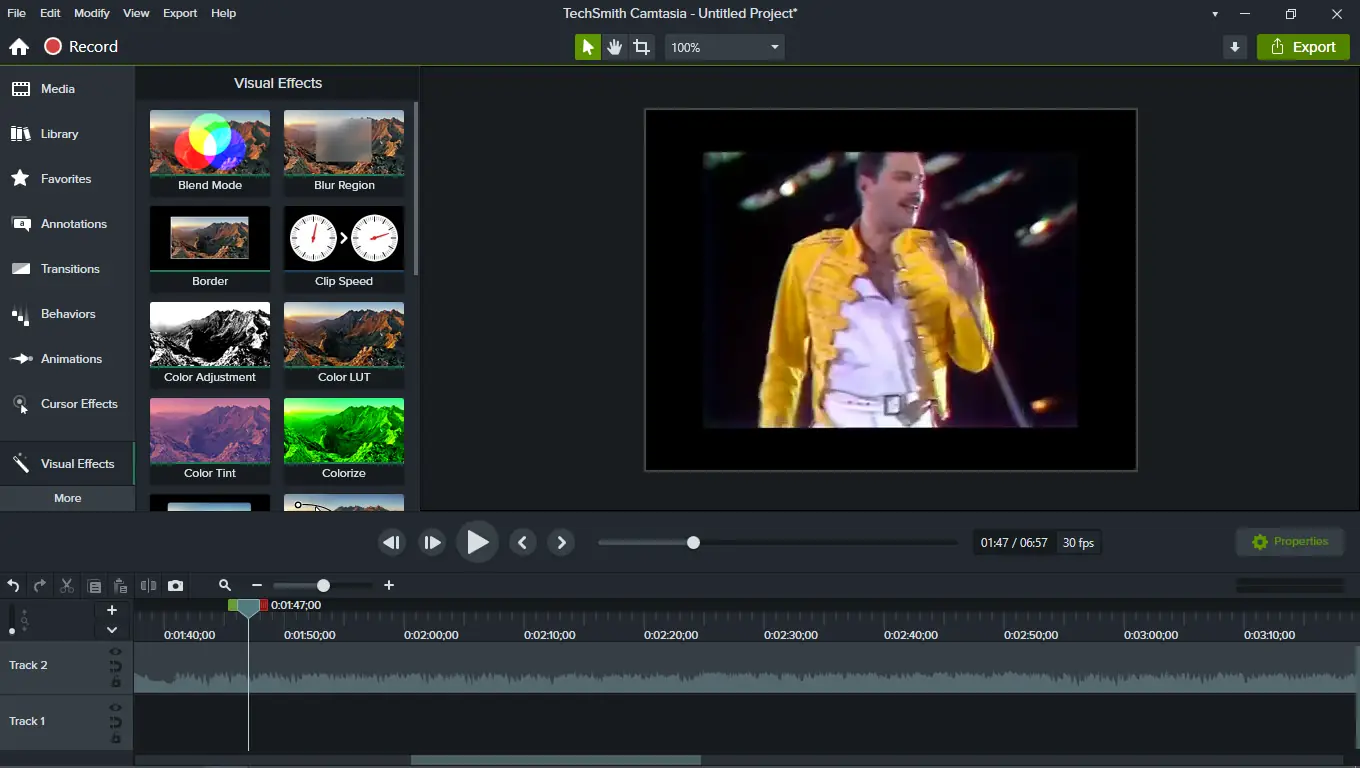The height and width of the screenshot is (768, 1360).
Task: Open the small dropdown arrow near minimize button
Action: (1214, 14)
